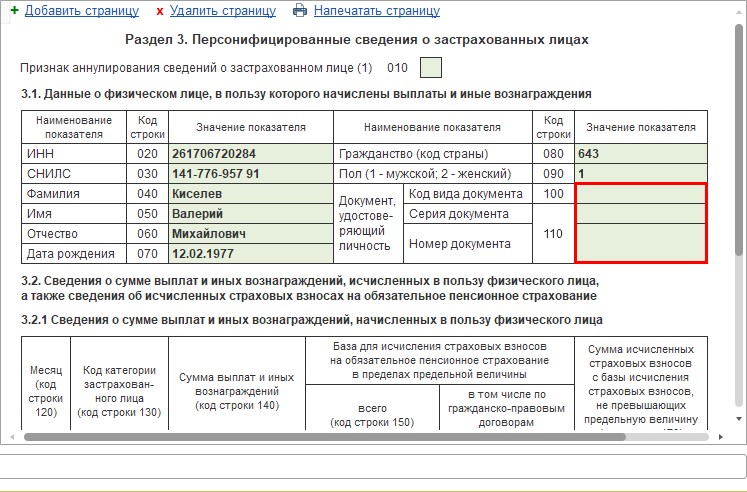Open the 'Напечатать страницу' link
This screenshot has height=492, width=747.
tap(377, 10)
